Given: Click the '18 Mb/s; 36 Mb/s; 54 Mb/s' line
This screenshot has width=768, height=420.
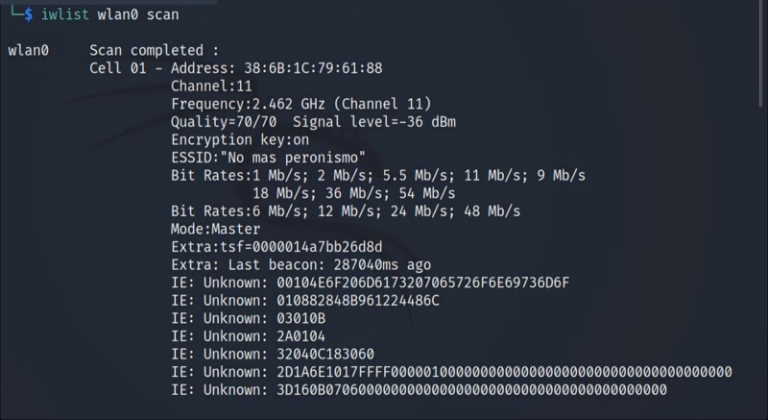Looking at the screenshot, I should pyautogui.click(x=354, y=193).
